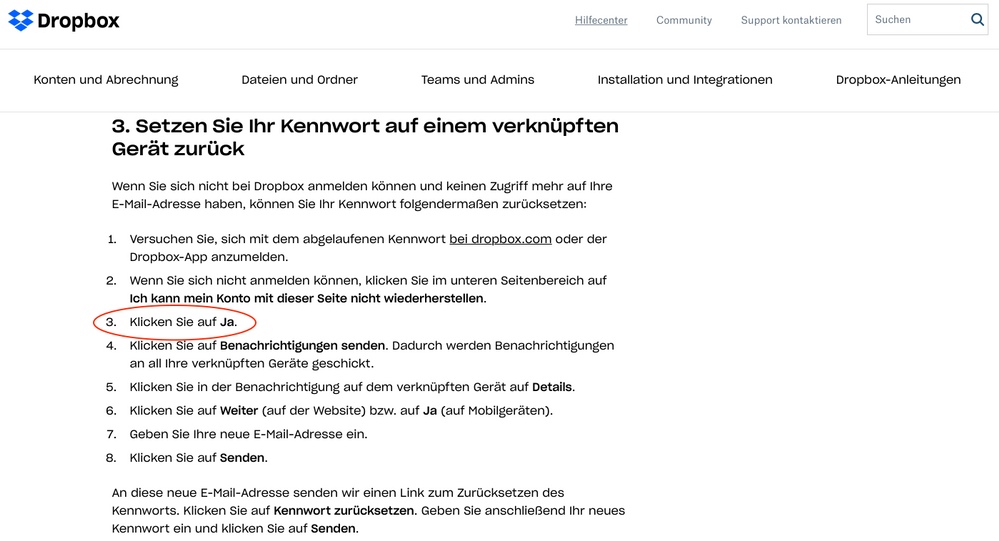
Task: Open the Hilfecenter link
Action: pos(601,20)
